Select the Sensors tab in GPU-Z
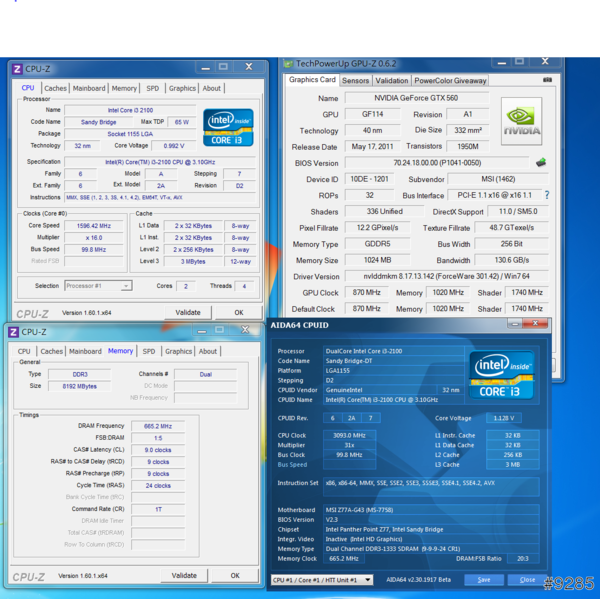Viewport: 600px width, 599px height. click(x=355, y=80)
